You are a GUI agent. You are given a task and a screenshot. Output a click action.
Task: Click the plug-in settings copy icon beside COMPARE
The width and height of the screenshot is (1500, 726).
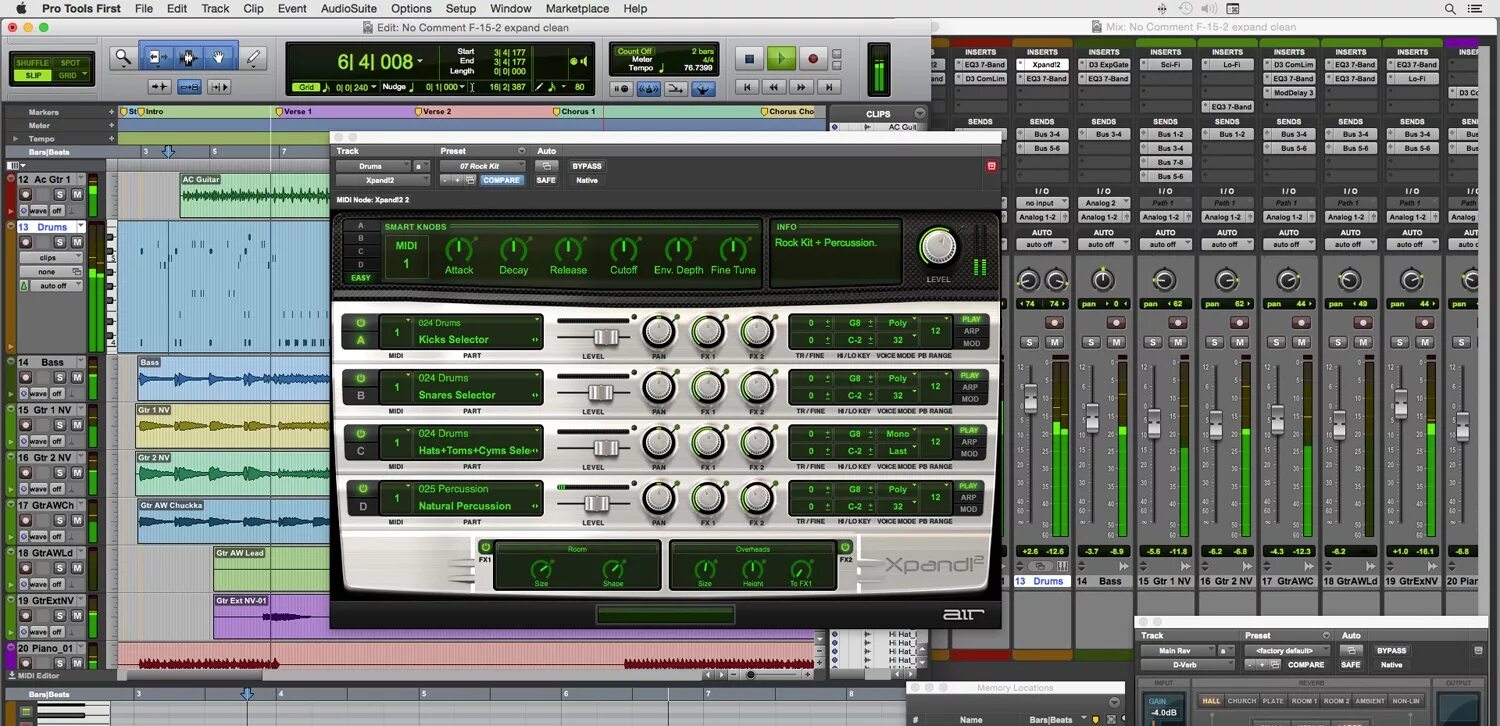click(x=469, y=180)
